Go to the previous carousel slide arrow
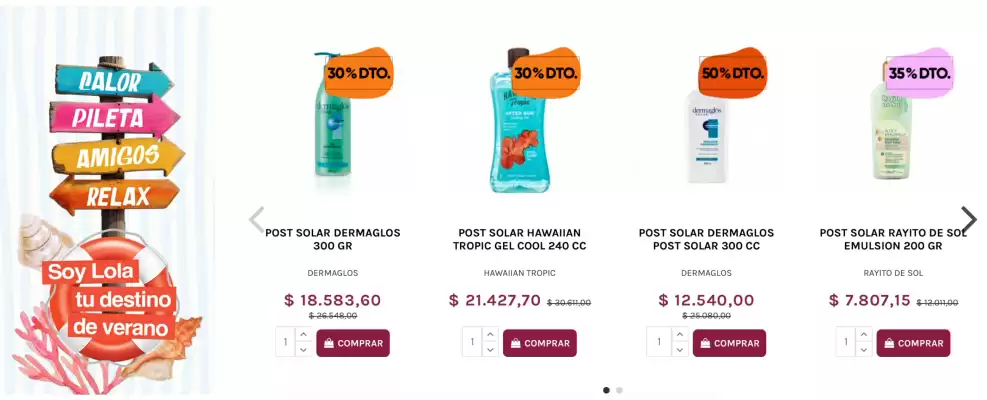The height and width of the screenshot is (400, 987). click(x=257, y=220)
